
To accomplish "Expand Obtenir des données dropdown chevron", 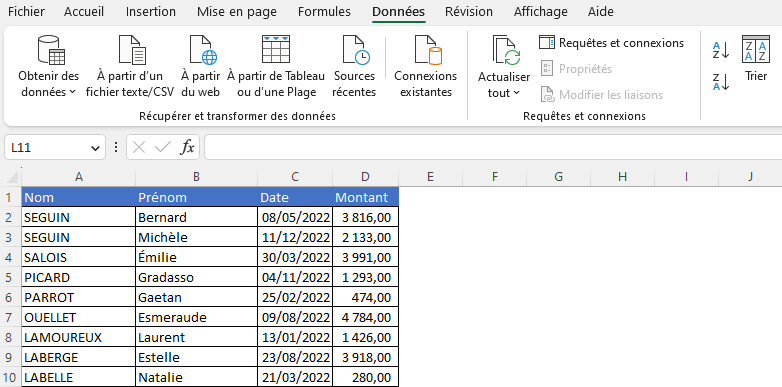I will tap(72, 92).
